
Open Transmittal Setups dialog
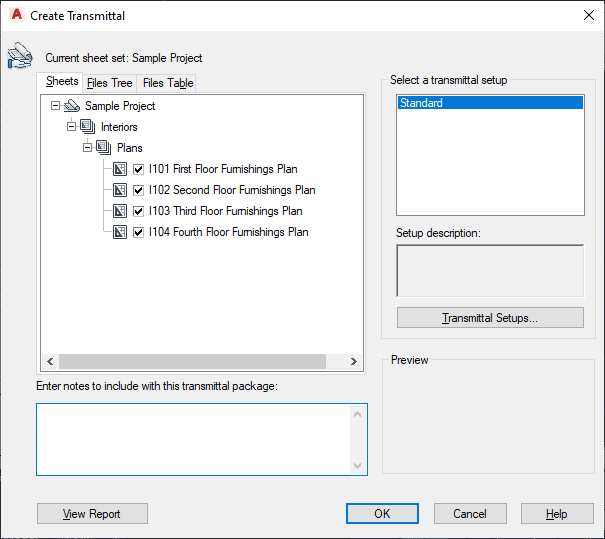click(490, 318)
